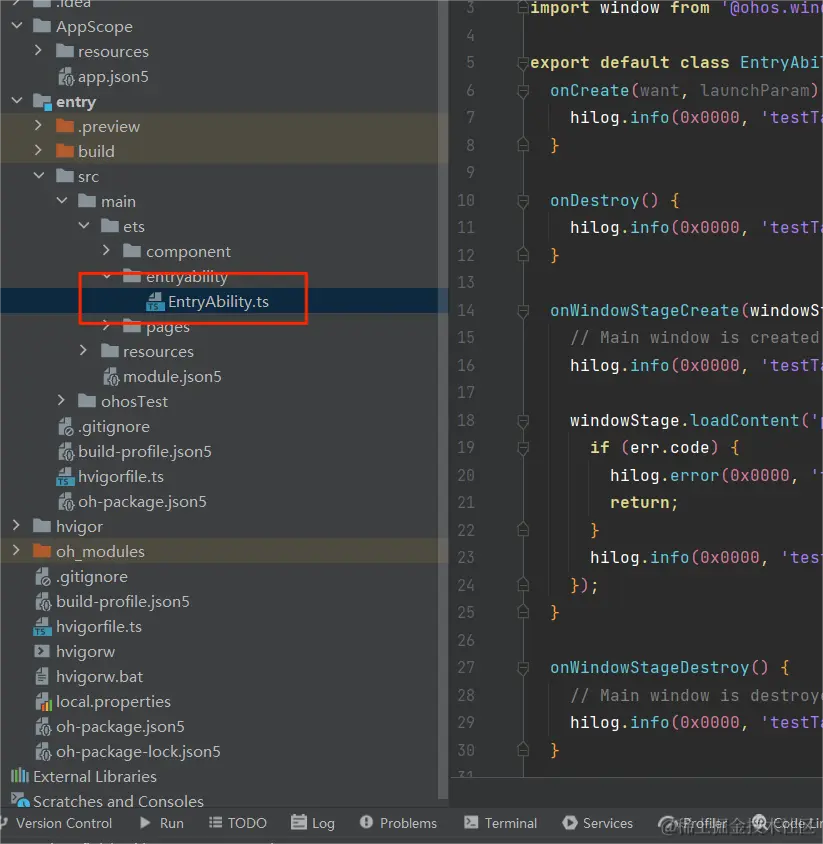Click the Scratches and Consoles icon
Screen dimensions: 823x844
(20, 800)
